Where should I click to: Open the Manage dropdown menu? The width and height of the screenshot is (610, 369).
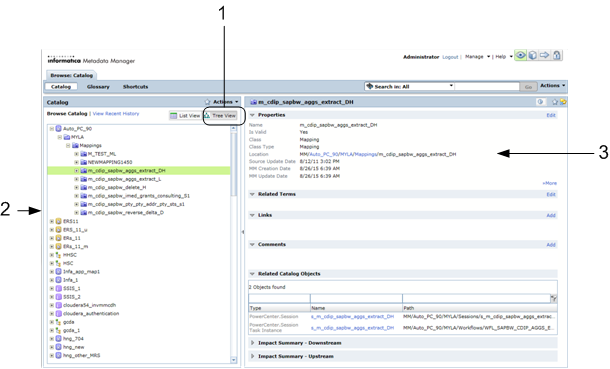[477, 57]
